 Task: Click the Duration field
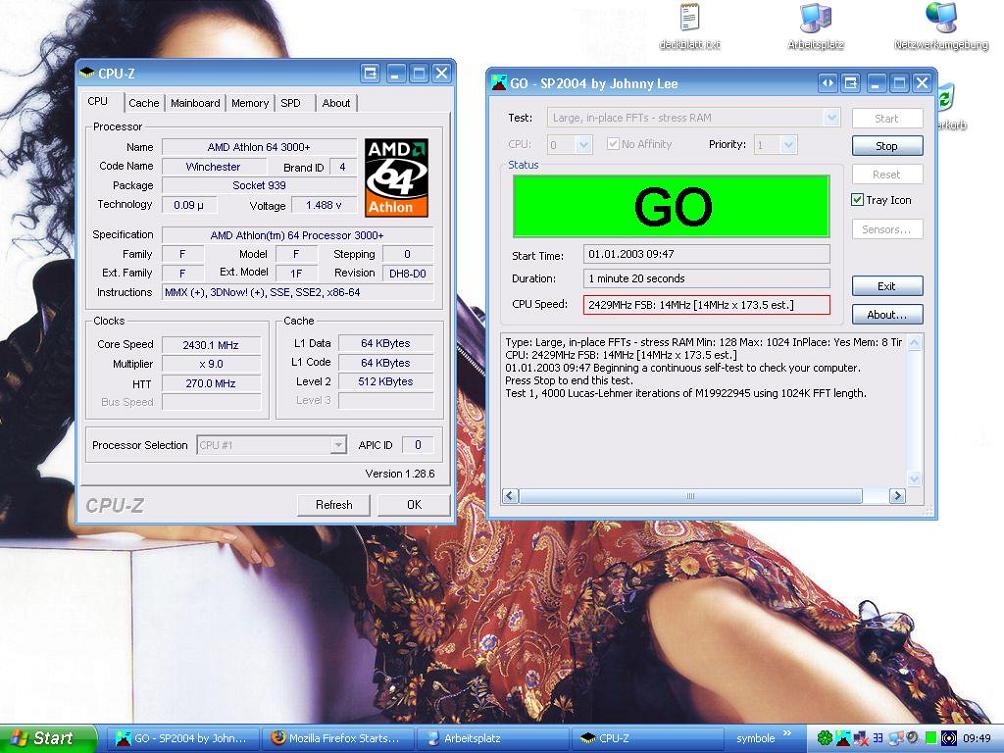point(706,279)
